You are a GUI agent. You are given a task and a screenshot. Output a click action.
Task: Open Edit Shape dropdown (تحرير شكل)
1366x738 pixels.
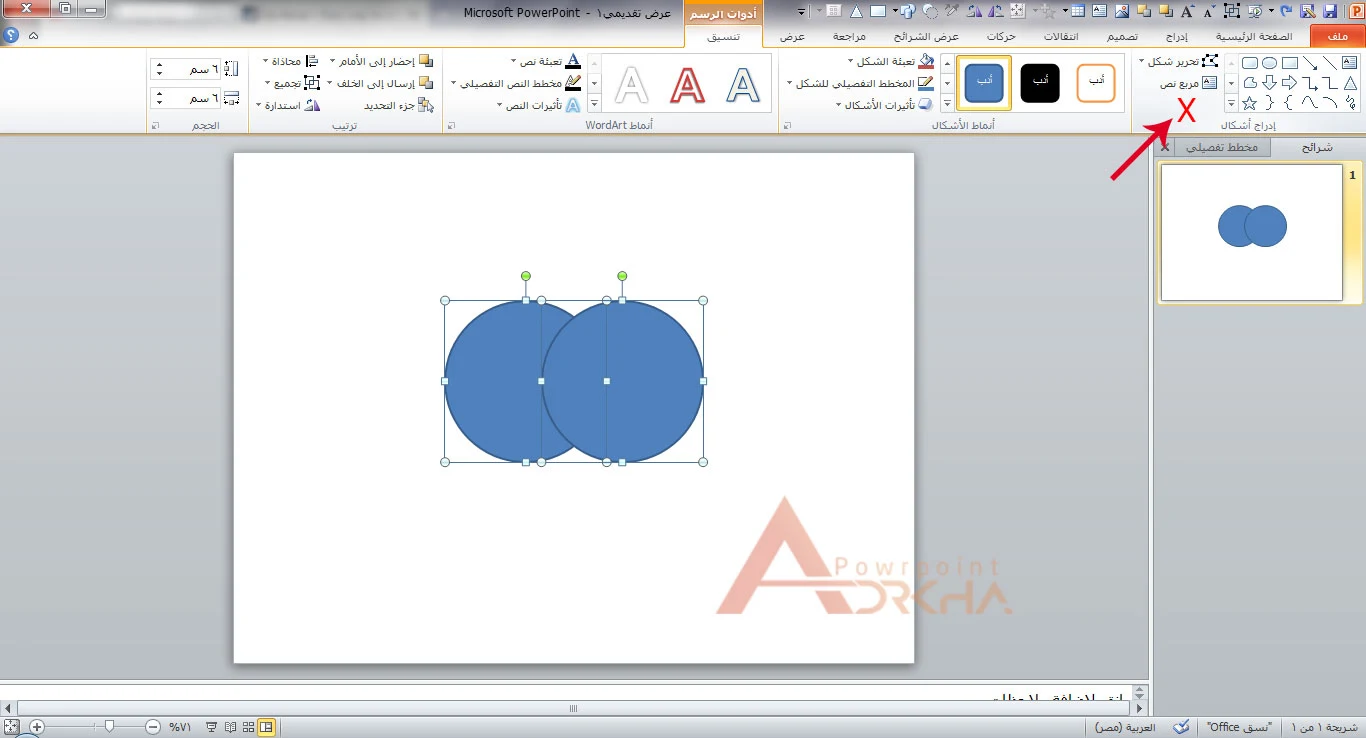click(x=1179, y=61)
